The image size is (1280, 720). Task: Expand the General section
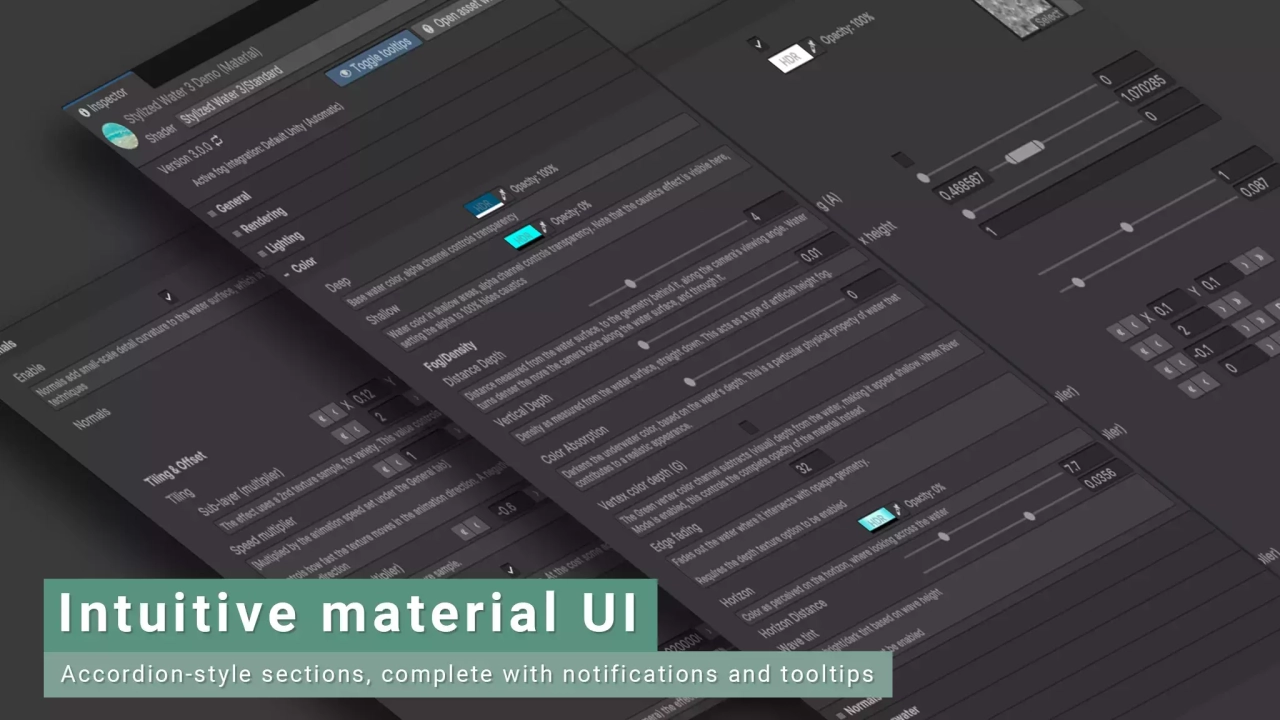(x=233, y=201)
